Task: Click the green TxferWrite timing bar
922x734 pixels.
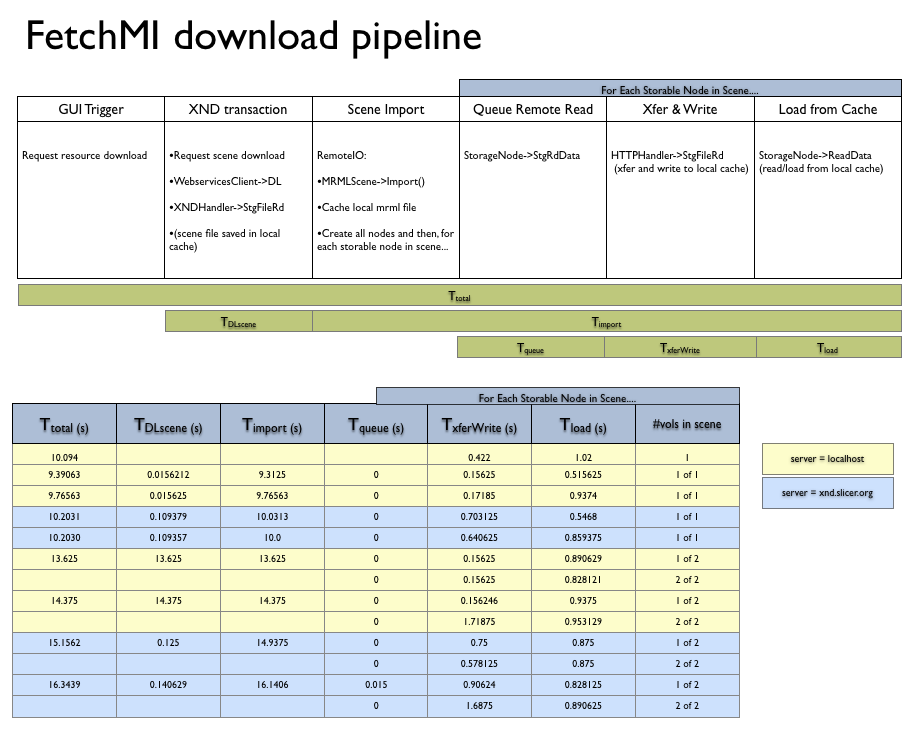Action: pos(680,347)
